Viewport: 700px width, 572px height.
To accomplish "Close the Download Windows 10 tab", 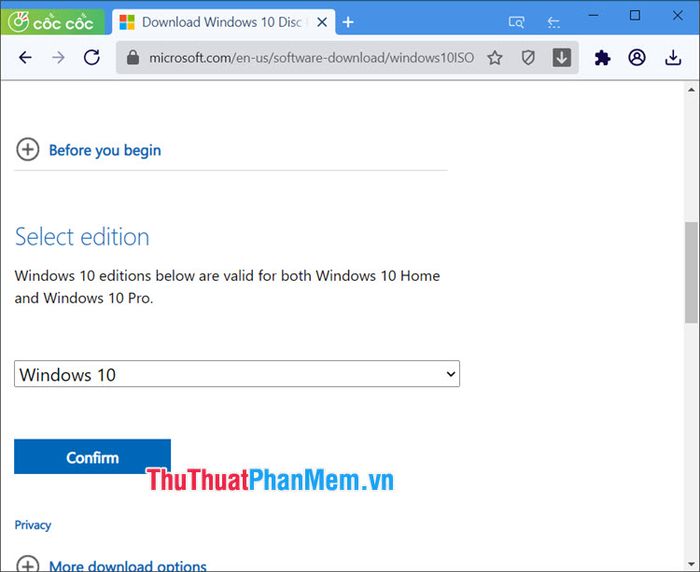I will (x=322, y=22).
